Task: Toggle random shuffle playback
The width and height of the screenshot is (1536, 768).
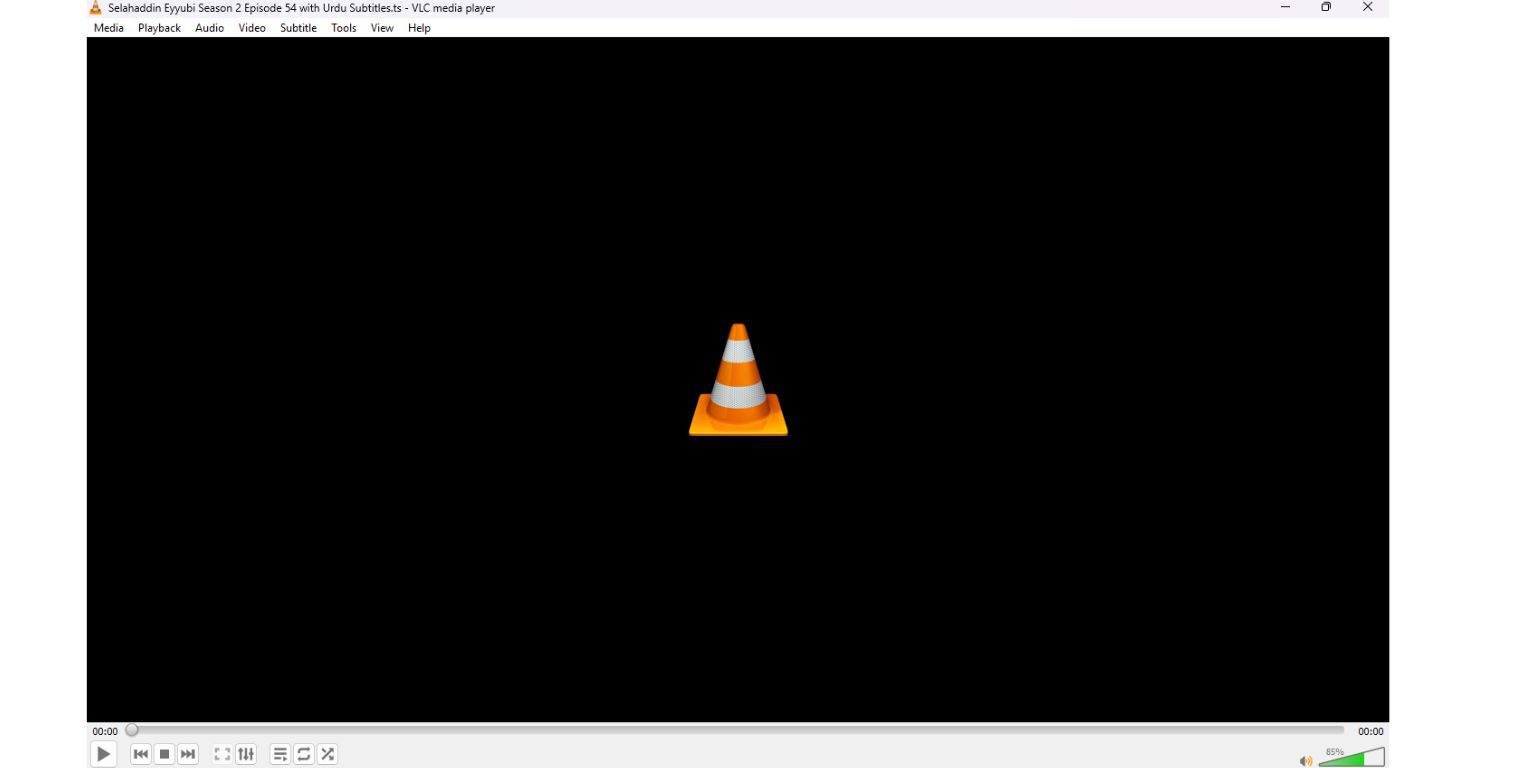Action: 327,754
